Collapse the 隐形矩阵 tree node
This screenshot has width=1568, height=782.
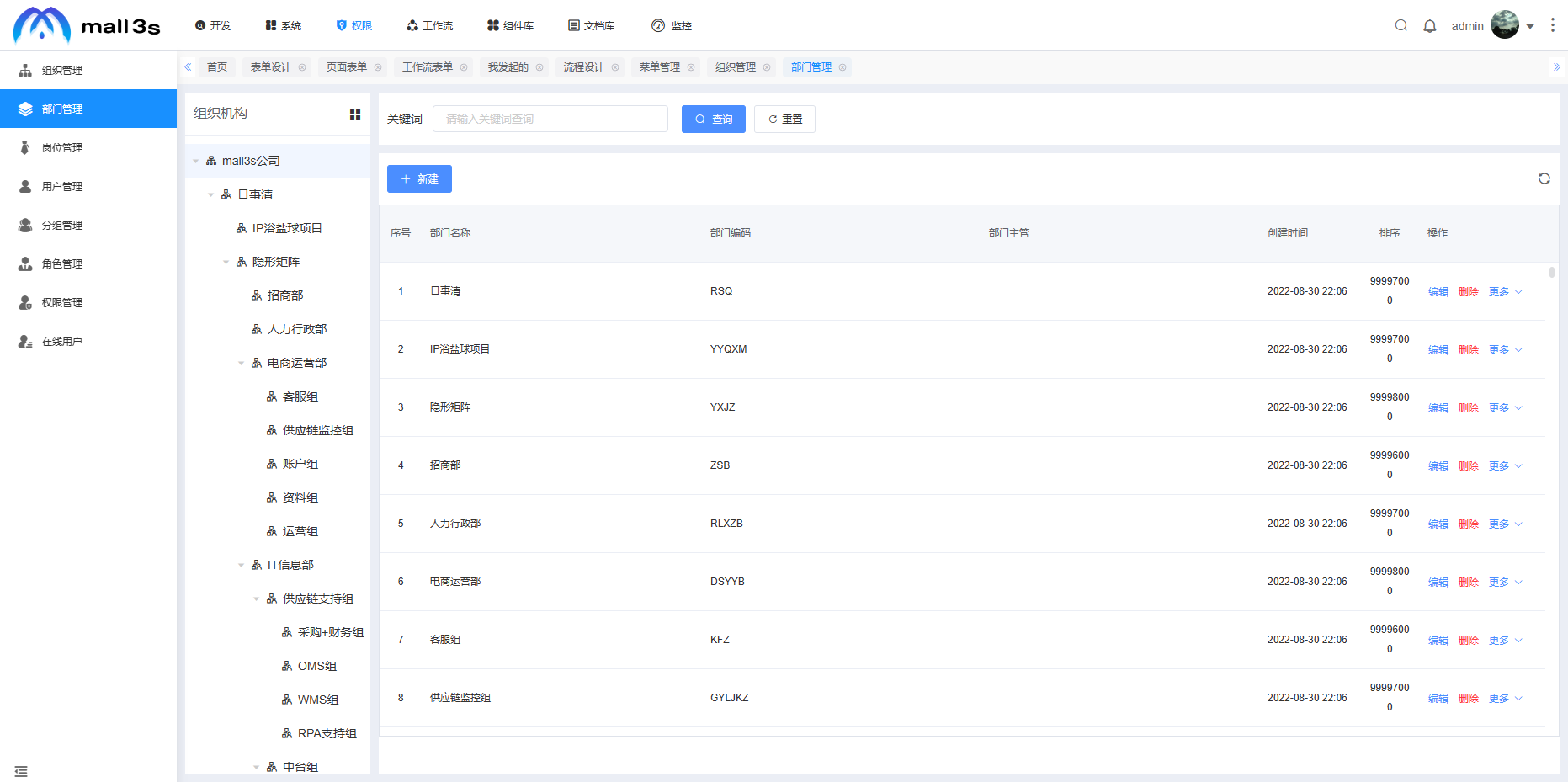(226, 262)
